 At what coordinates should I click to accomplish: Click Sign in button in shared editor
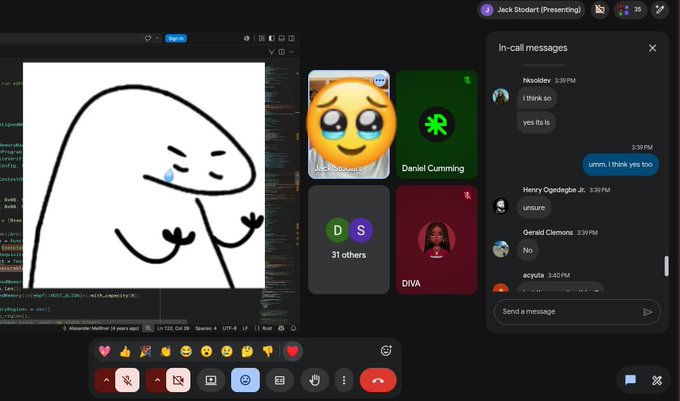pos(176,39)
